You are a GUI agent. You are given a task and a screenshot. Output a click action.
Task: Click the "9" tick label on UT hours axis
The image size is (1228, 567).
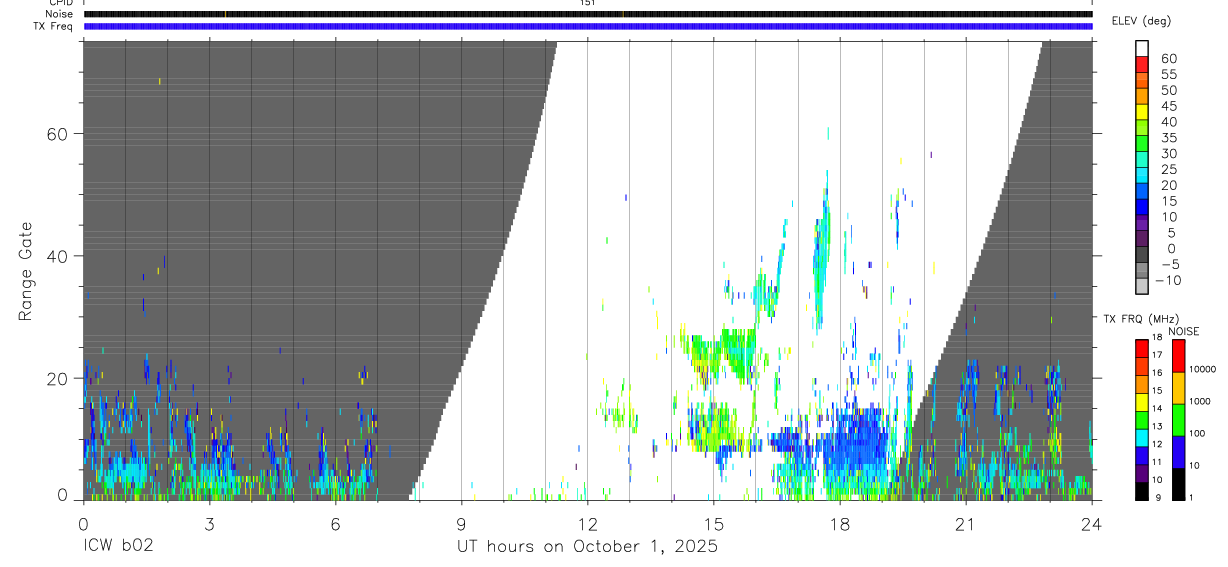(x=461, y=523)
